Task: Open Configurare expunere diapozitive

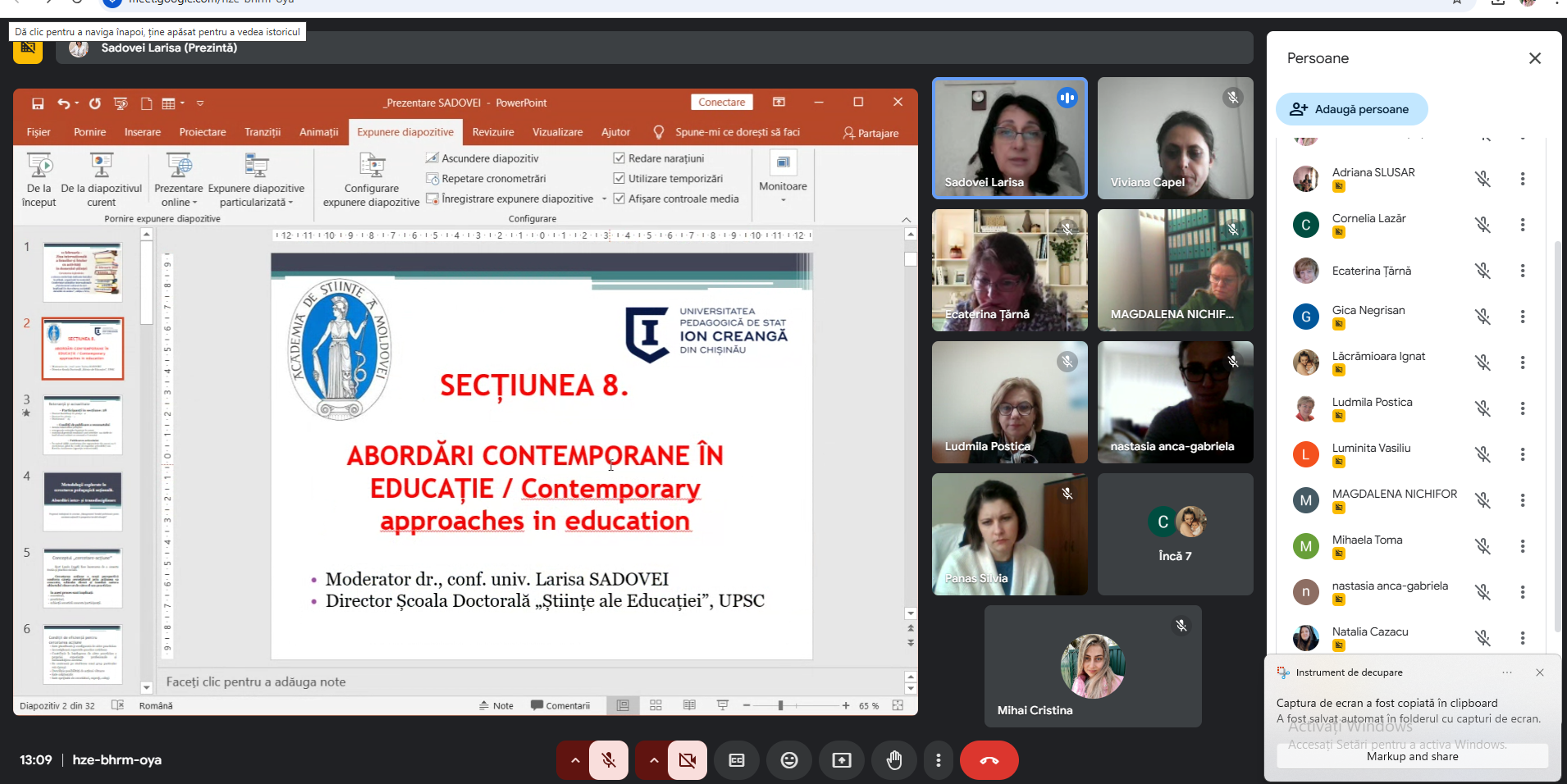Action: click(372, 180)
